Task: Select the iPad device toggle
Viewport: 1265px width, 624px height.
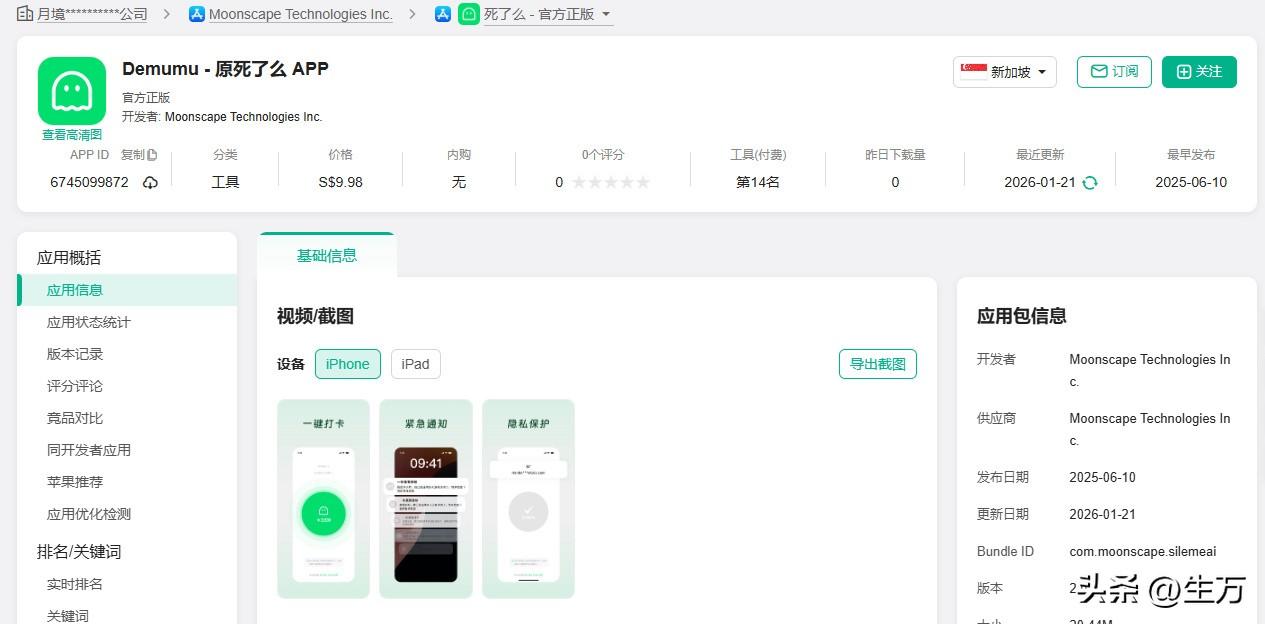Action: (415, 364)
